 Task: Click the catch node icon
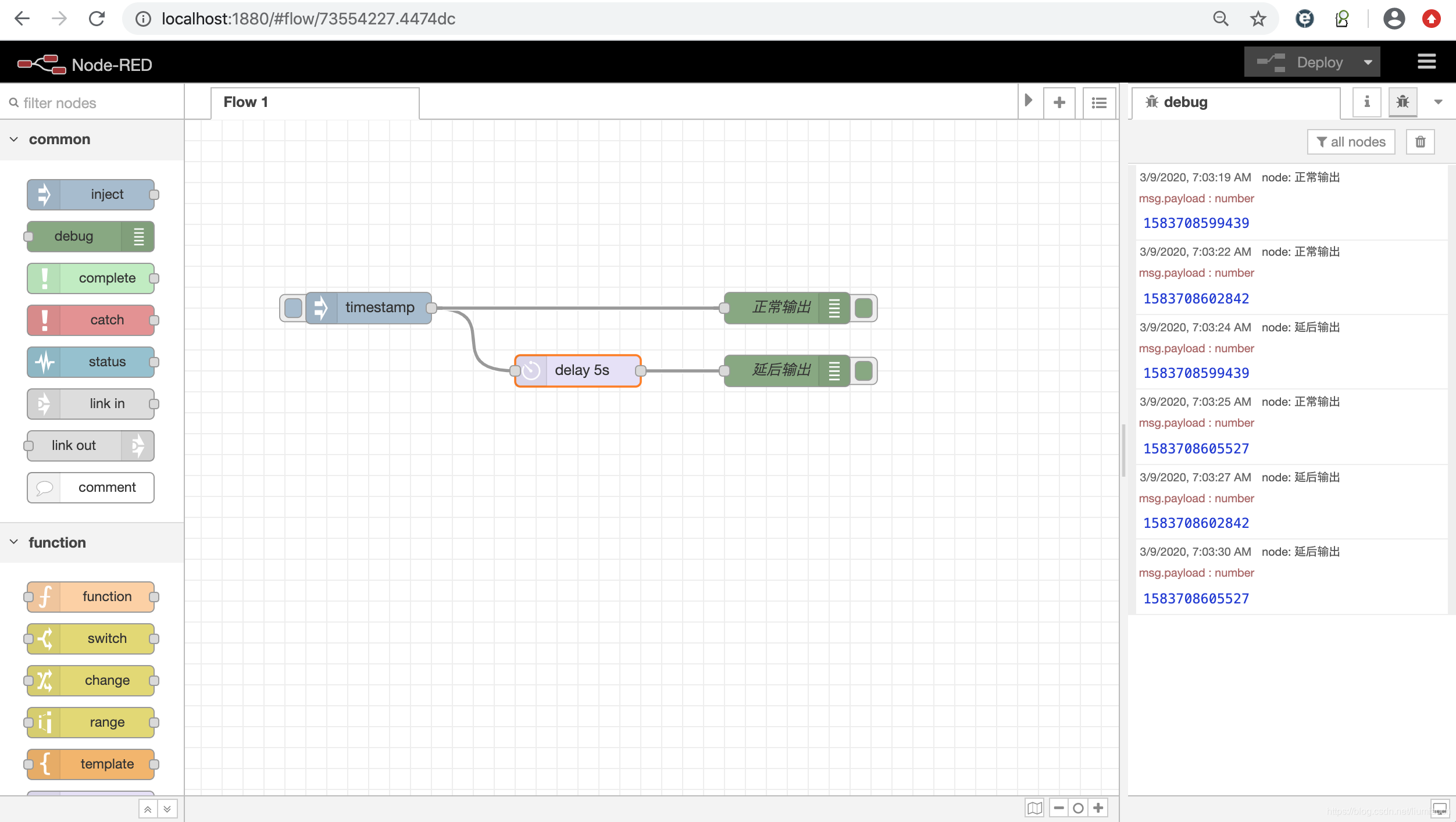click(x=44, y=320)
